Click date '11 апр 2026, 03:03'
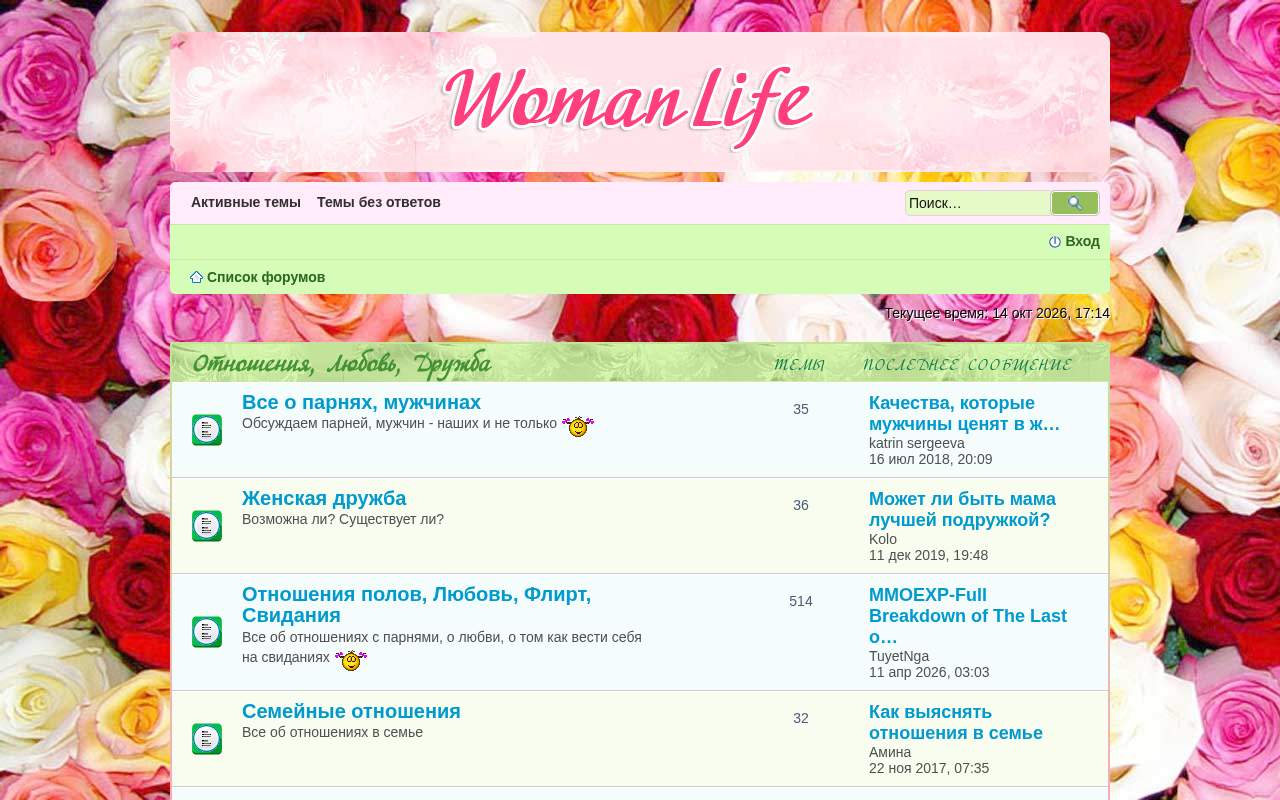This screenshot has width=1280, height=800. coord(929,672)
